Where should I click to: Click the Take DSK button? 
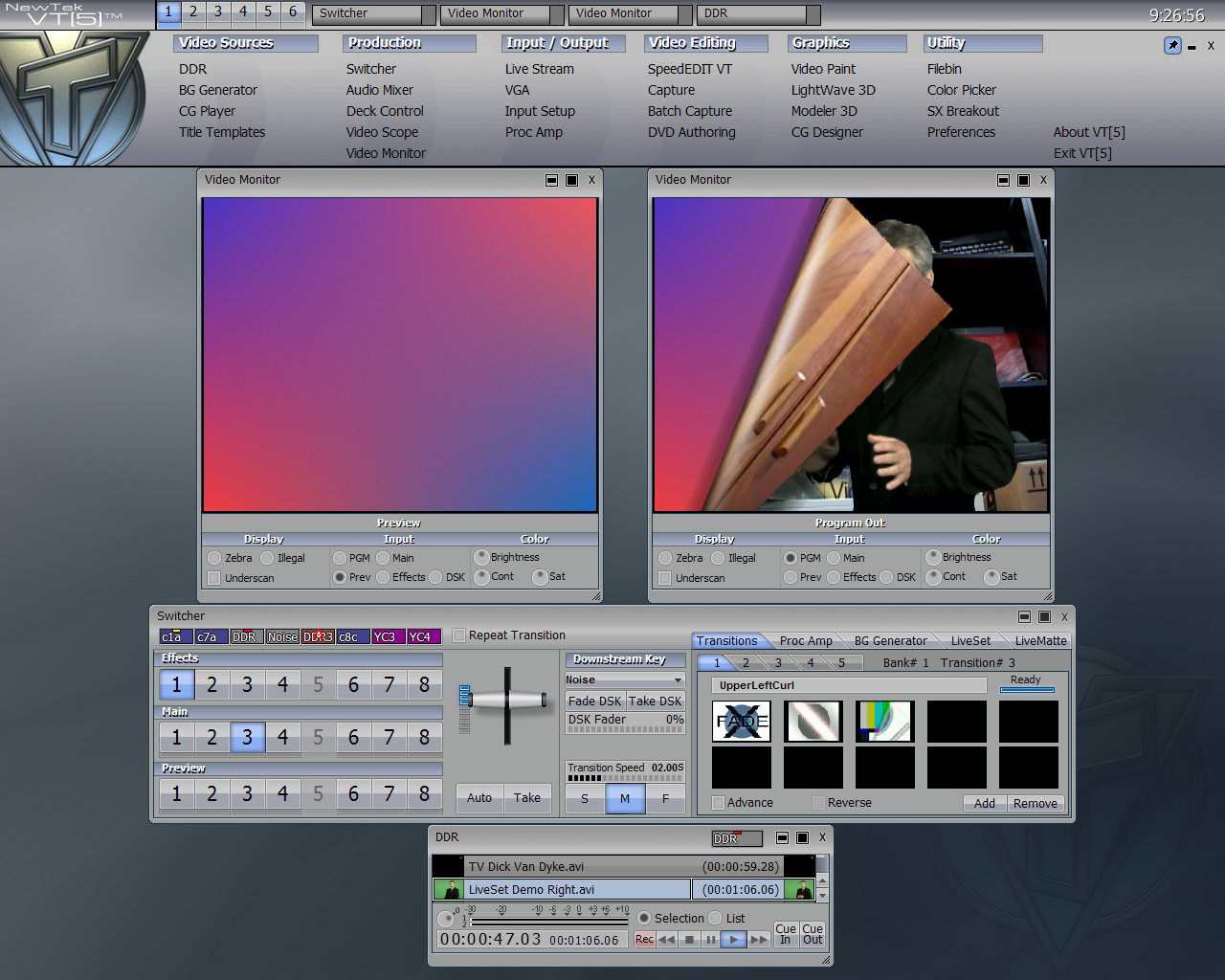click(656, 702)
